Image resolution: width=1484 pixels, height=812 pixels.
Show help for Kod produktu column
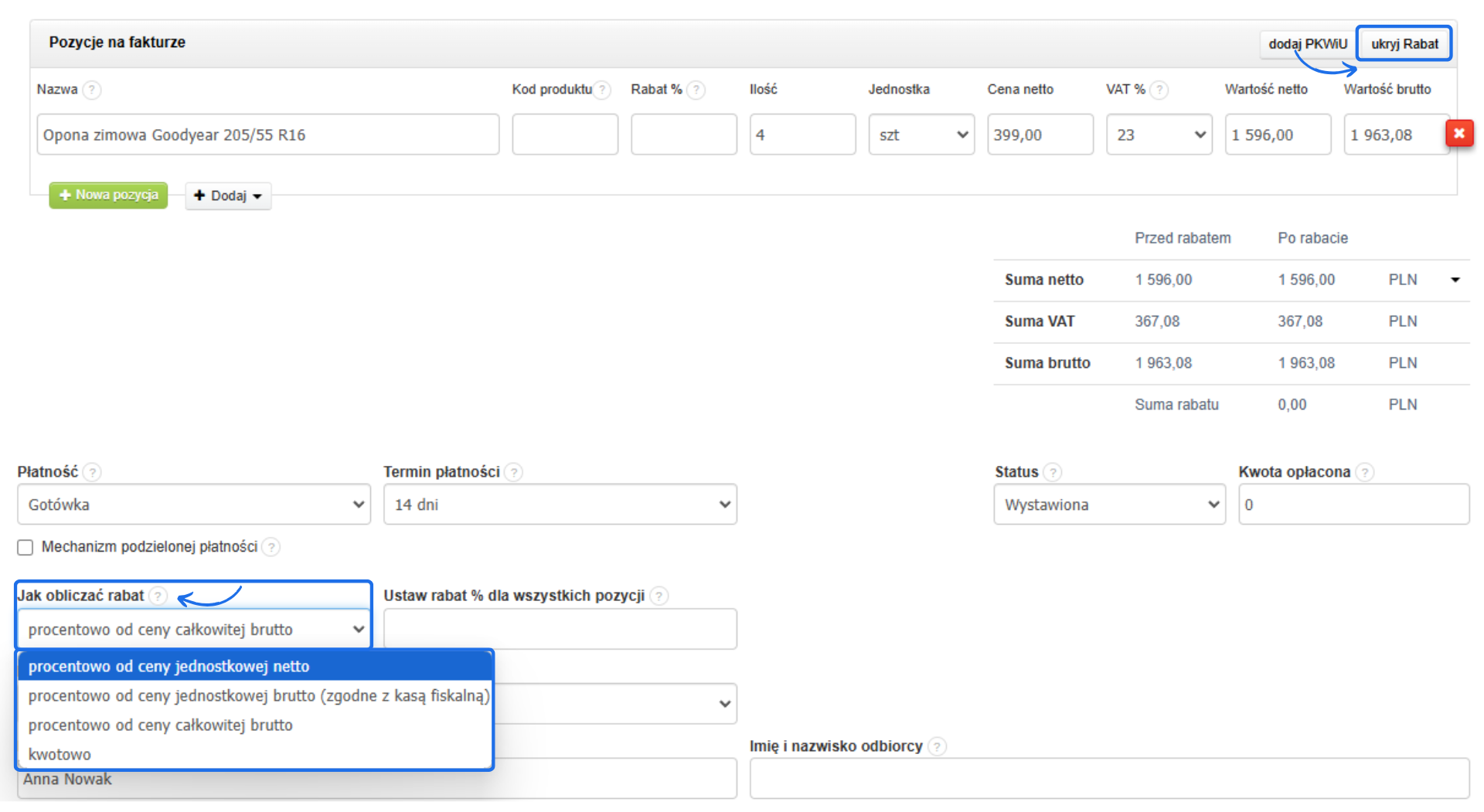click(603, 90)
